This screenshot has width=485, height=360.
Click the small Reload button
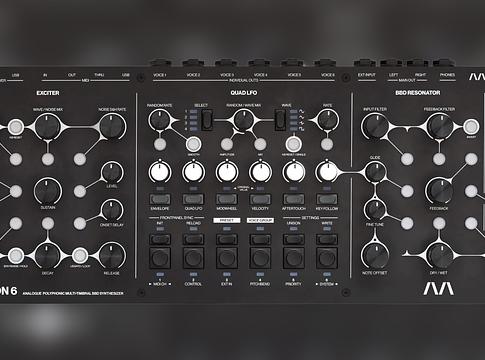[193, 239]
